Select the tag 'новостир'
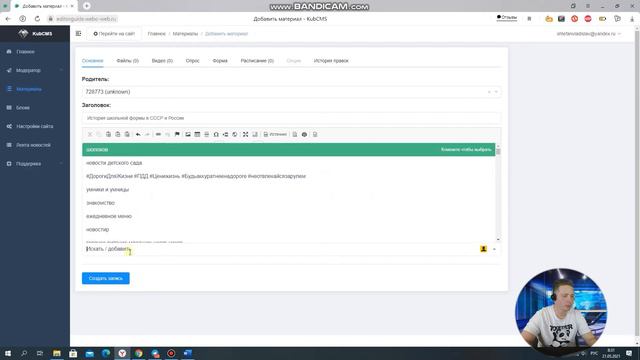 (x=289, y=229)
